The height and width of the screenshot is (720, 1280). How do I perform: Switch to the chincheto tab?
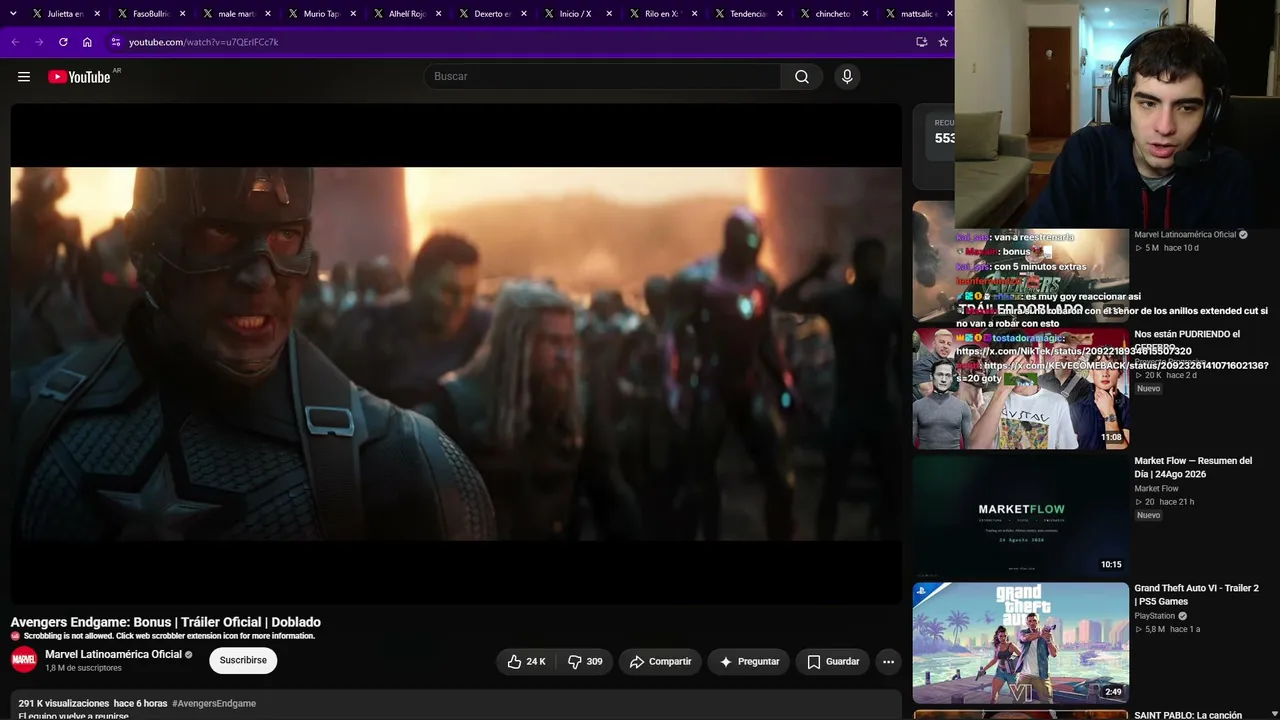tap(833, 14)
